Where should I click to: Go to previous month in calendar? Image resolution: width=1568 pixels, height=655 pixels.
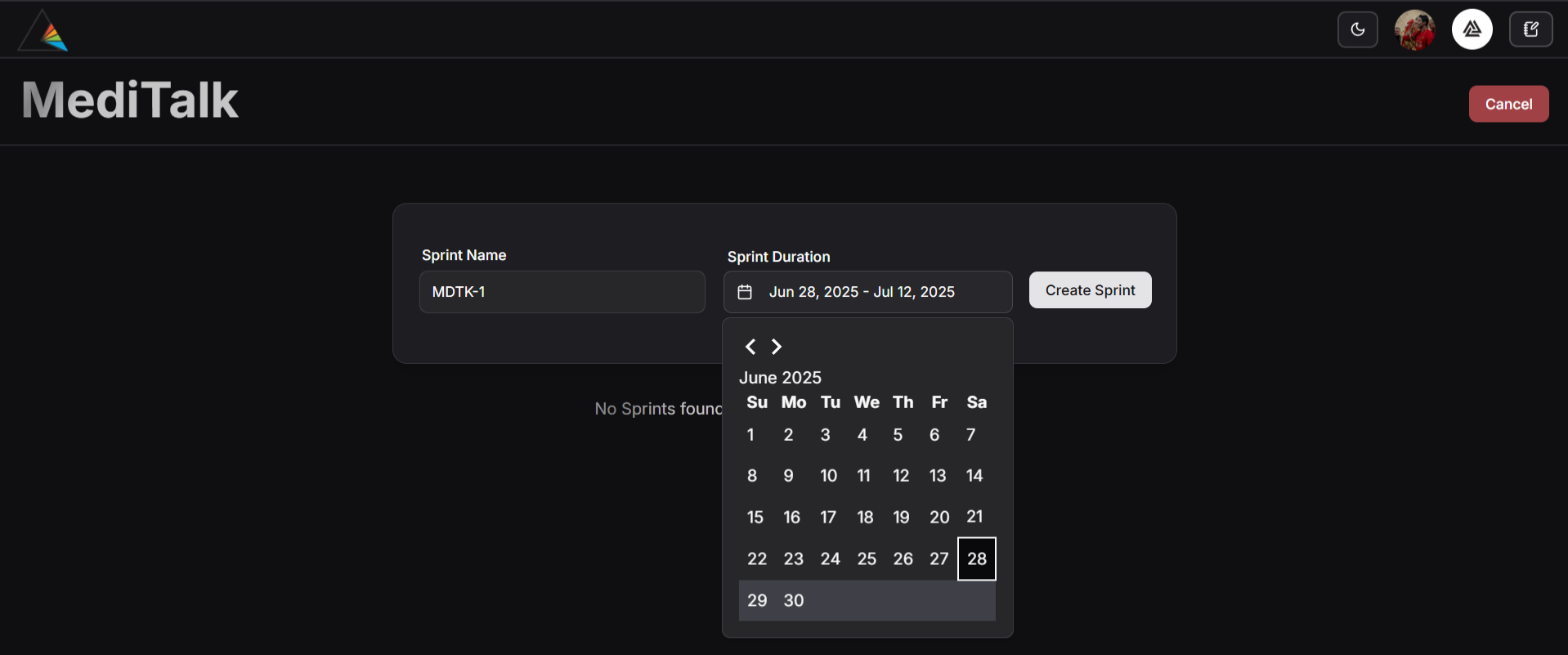[750, 347]
